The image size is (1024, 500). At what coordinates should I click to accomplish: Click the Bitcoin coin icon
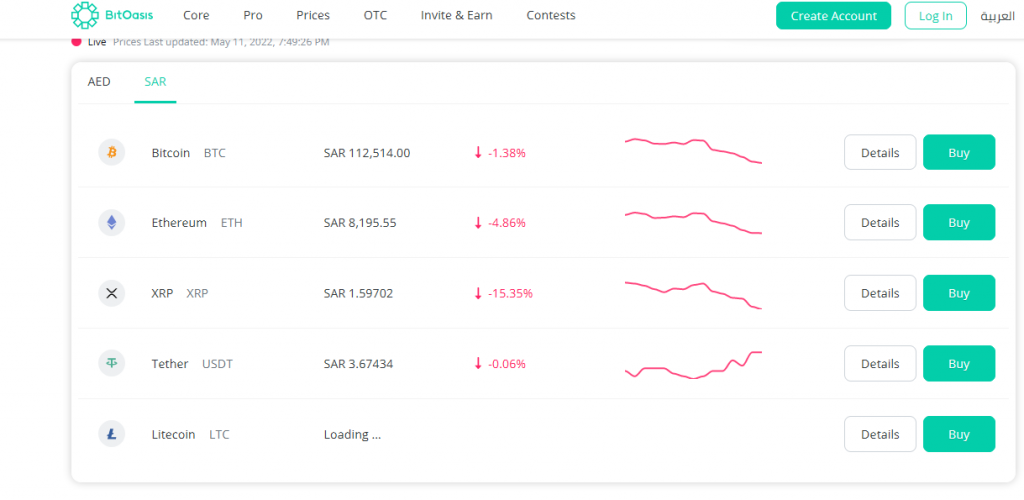112,153
